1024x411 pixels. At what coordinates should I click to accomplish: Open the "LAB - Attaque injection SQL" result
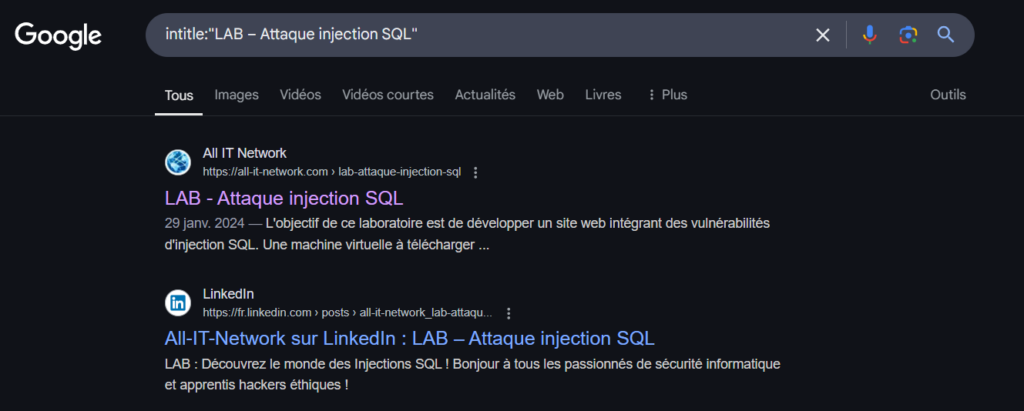click(x=284, y=197)
